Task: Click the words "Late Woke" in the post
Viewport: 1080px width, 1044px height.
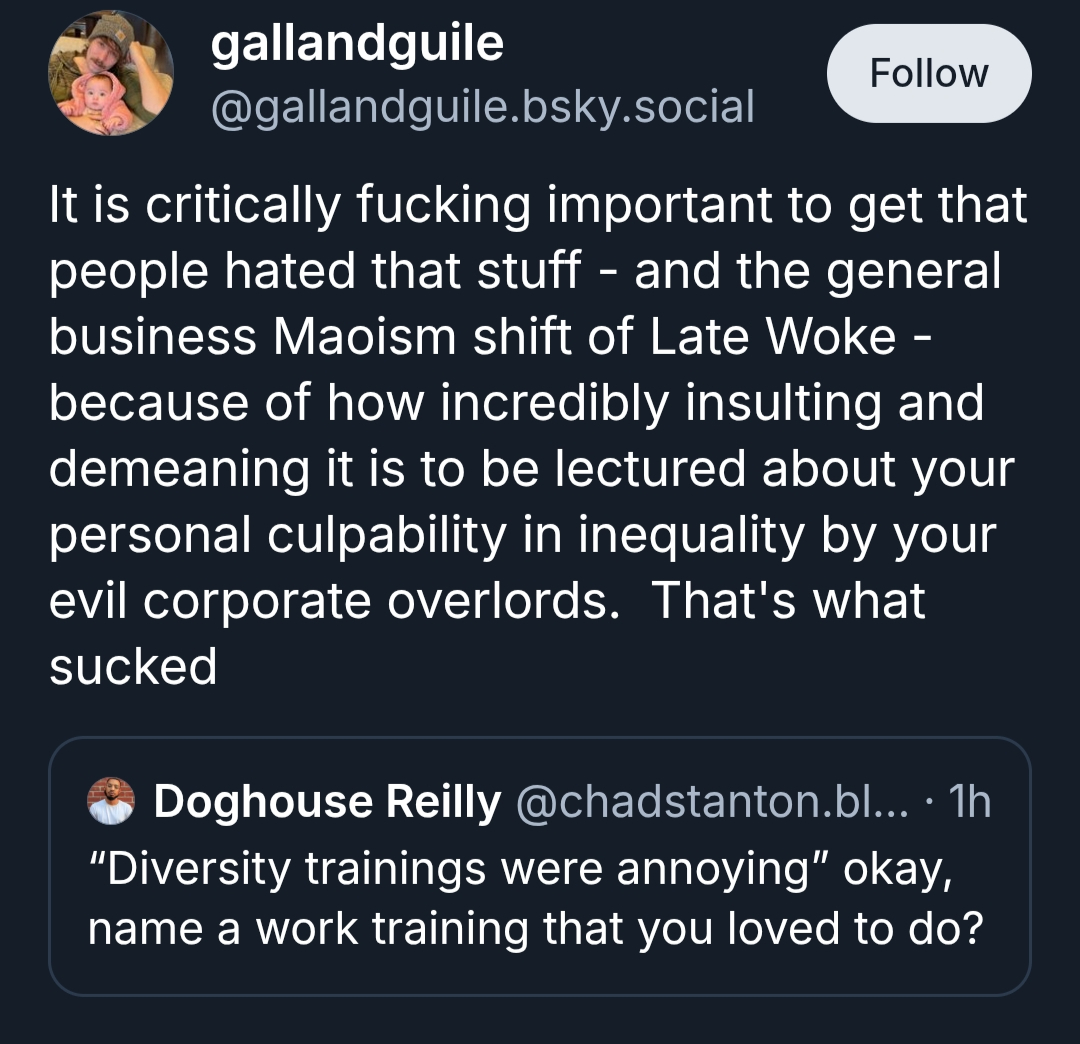Action: tap(772, 337)
